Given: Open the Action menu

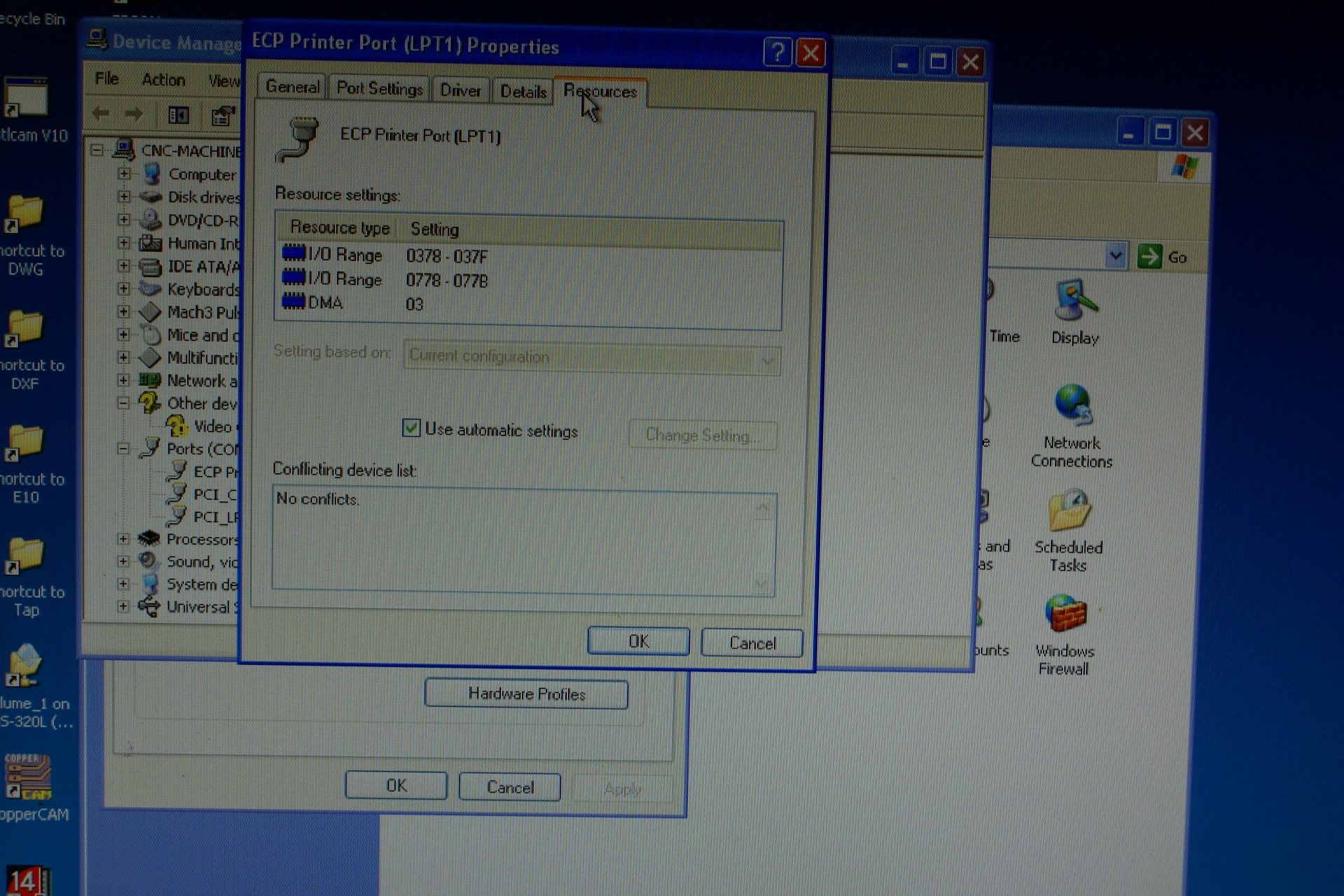Looking at the screenshot, I should click(x=163, y=80).
